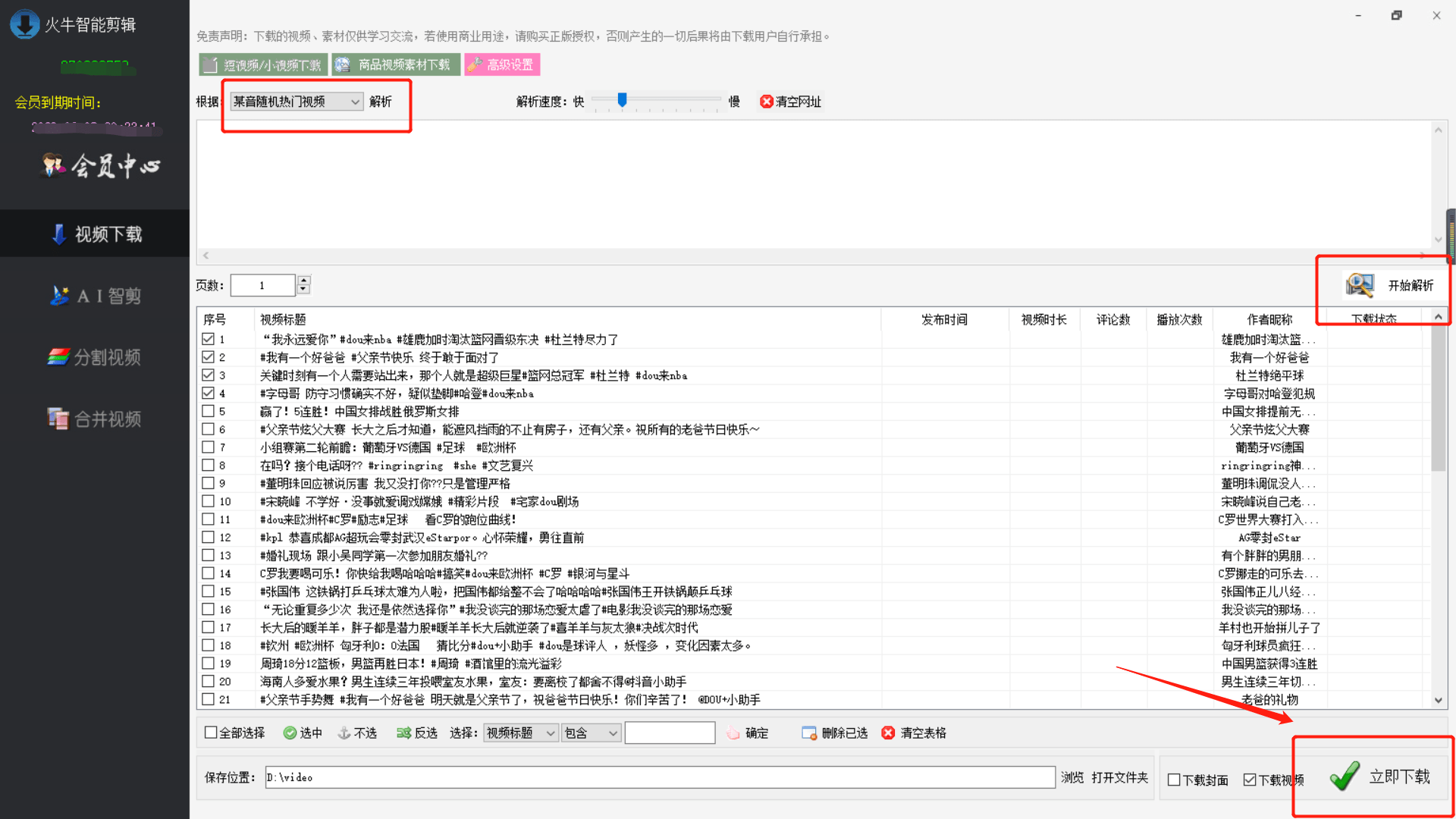Select author 杜兰特绝平球 cell
This screenshot has height=819, width=1456.
pyautogui.click(x=1269, y=375)
